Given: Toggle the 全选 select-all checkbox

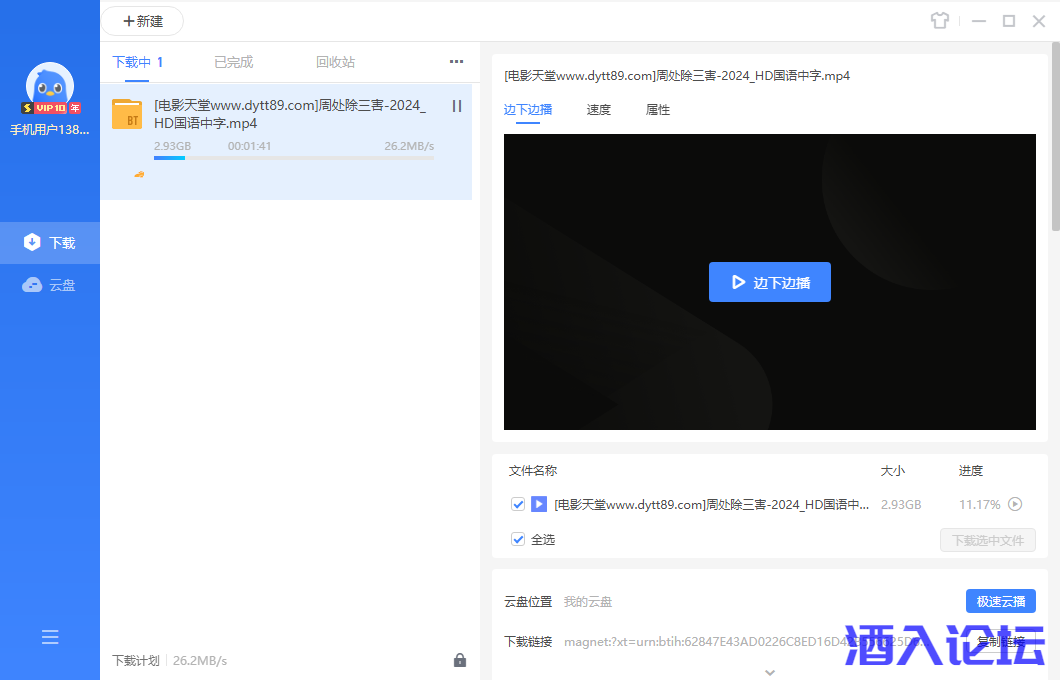Looking at the screenshot, I should (518, 539).
